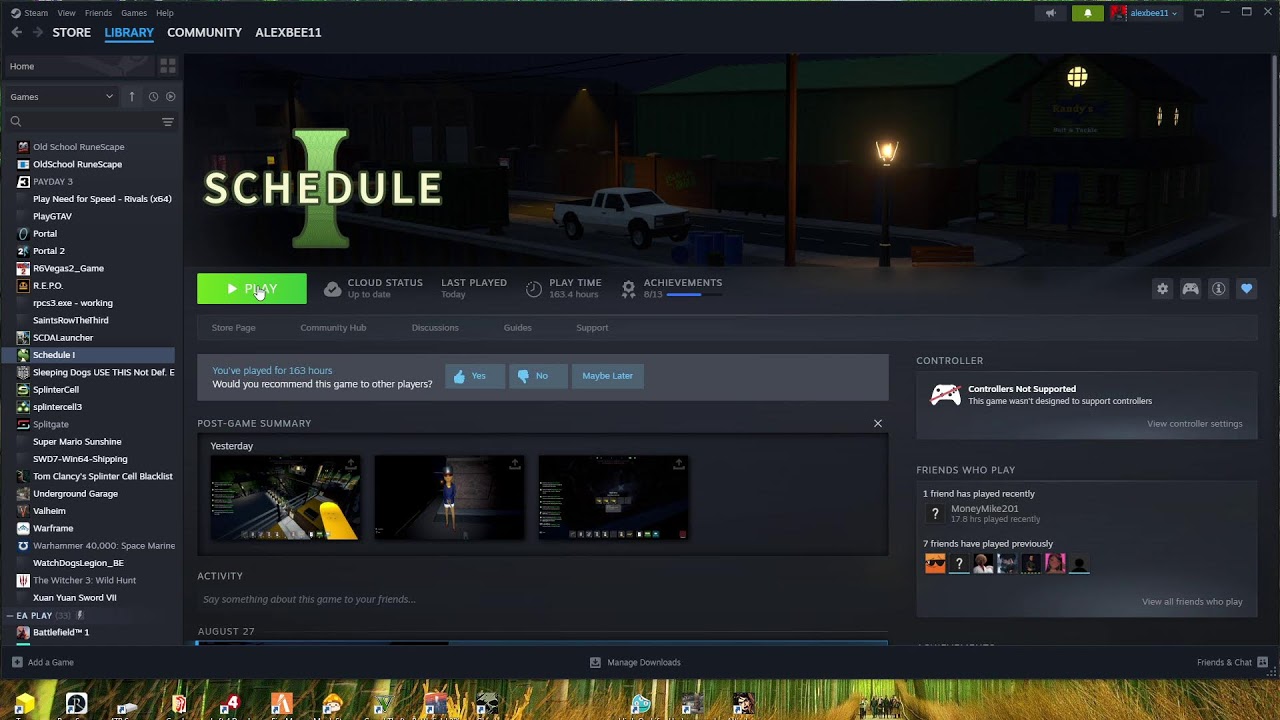1280x720 pixels.
Task: Open the Community Hub link
Action: click(333, 328)
